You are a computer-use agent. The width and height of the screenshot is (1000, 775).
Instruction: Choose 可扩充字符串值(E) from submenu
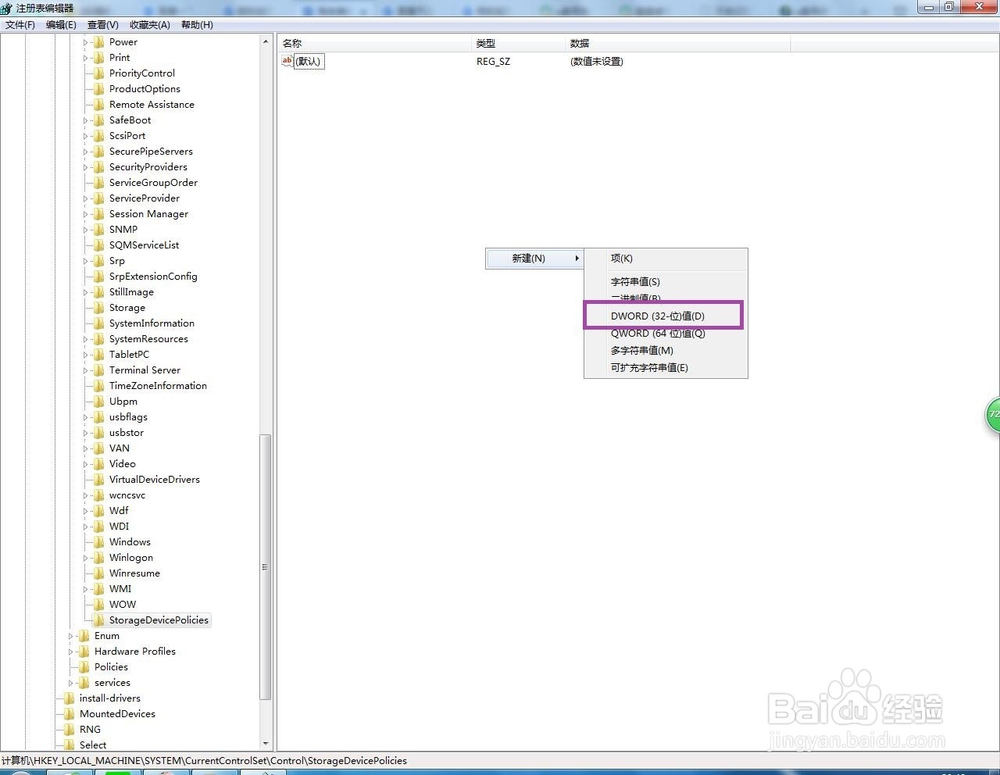pyautogui.click(x=649, y=367)
